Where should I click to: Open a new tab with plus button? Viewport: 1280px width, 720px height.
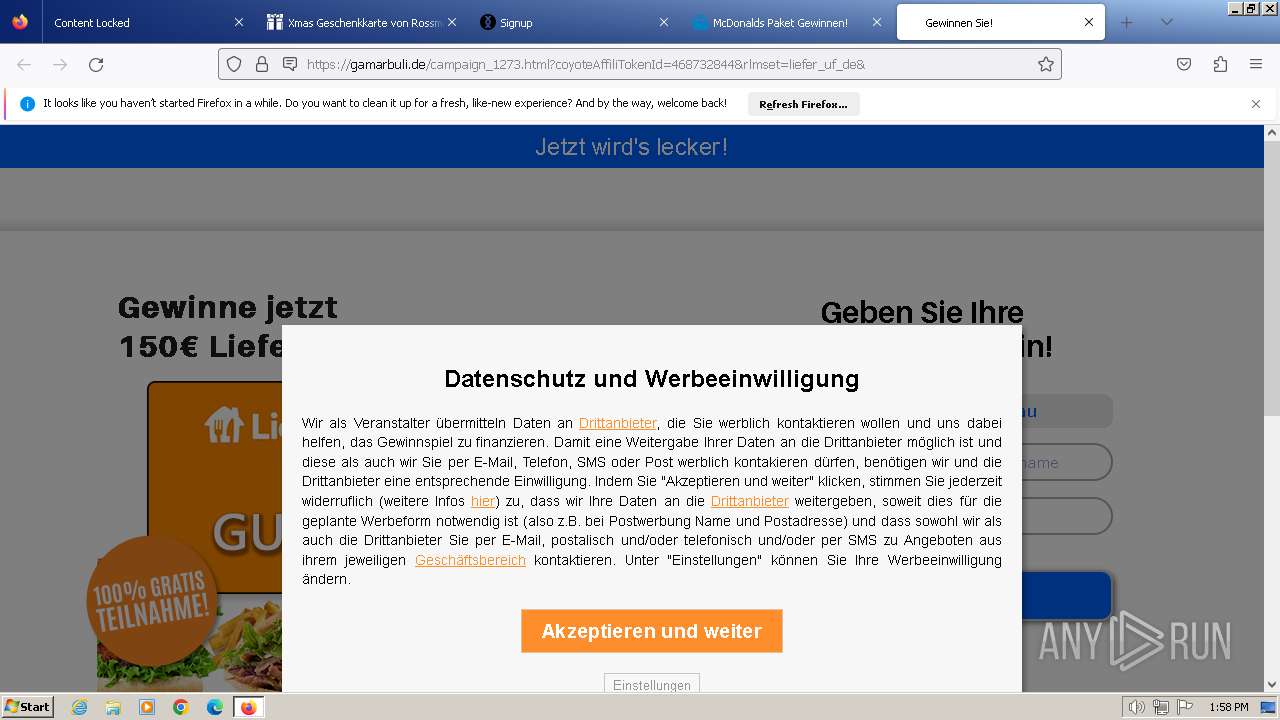1127,22
